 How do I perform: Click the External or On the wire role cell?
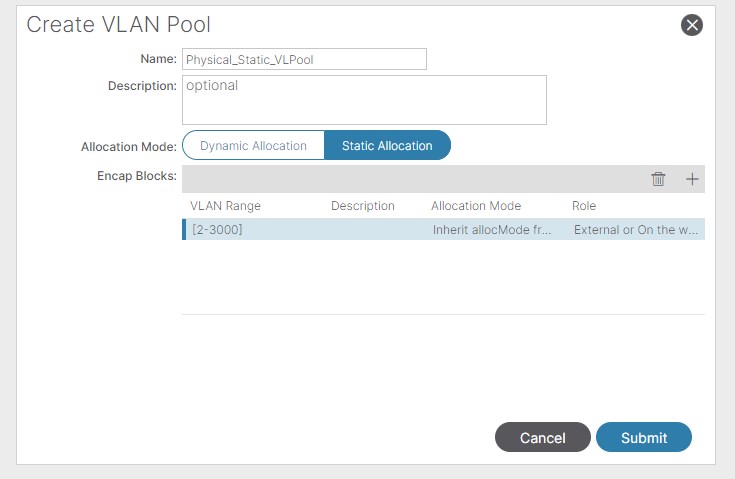point(636,230)
